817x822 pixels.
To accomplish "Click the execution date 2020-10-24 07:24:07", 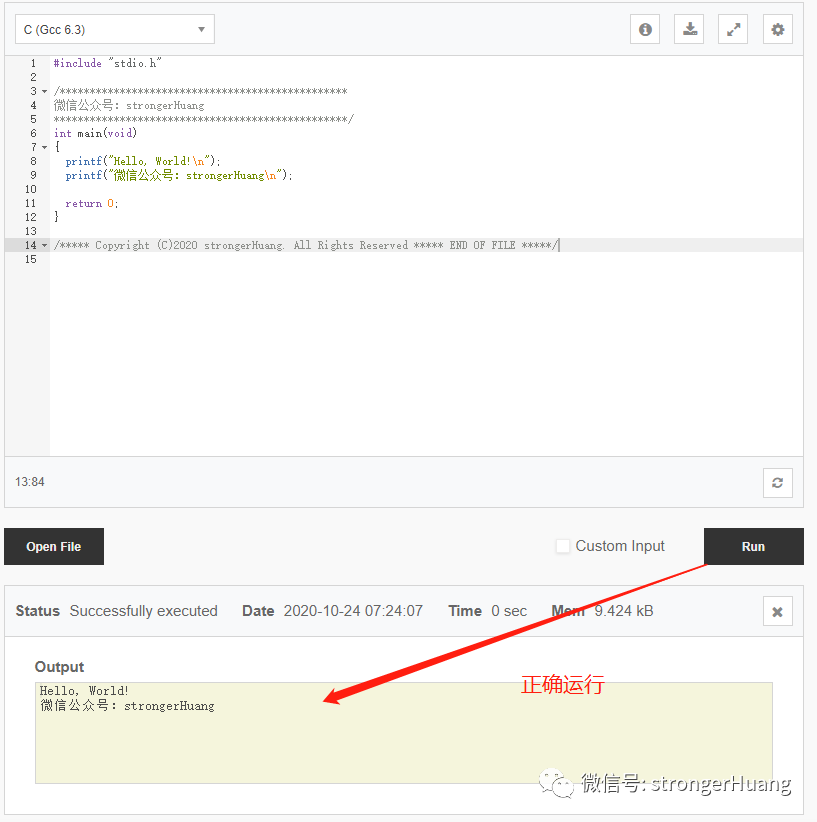I will tap(353, 611).
